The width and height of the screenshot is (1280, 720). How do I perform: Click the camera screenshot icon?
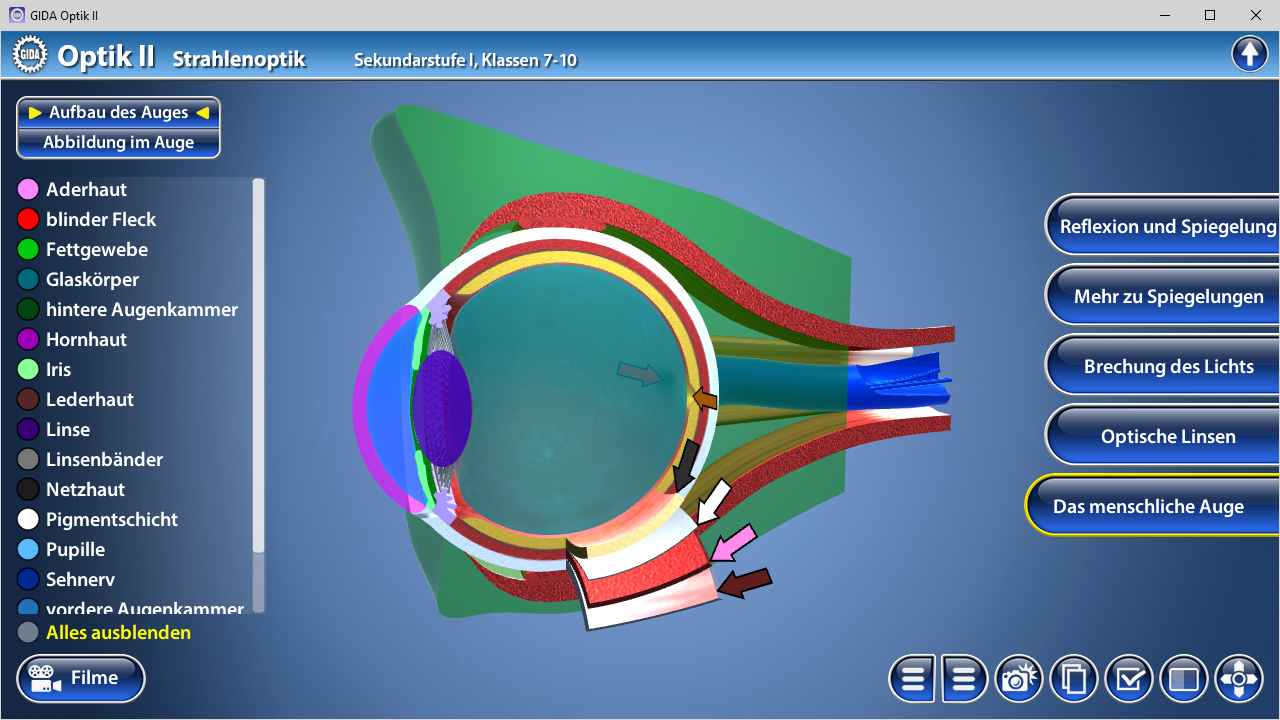[x=1018, y=680]
